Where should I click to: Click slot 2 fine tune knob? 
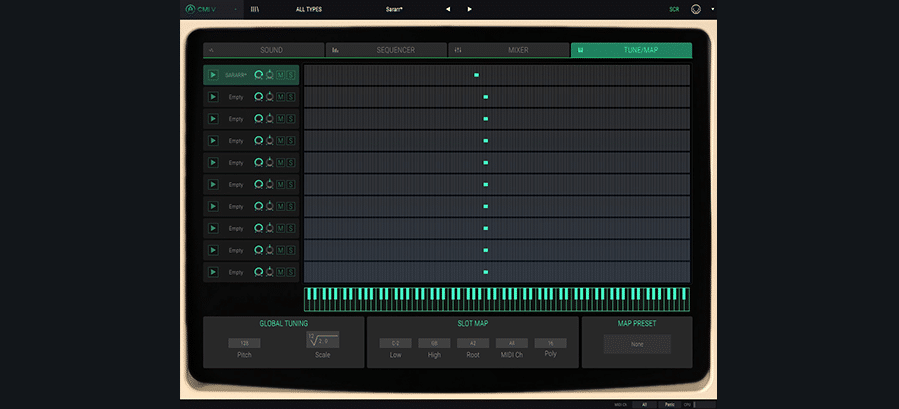[x=269, y=97]
